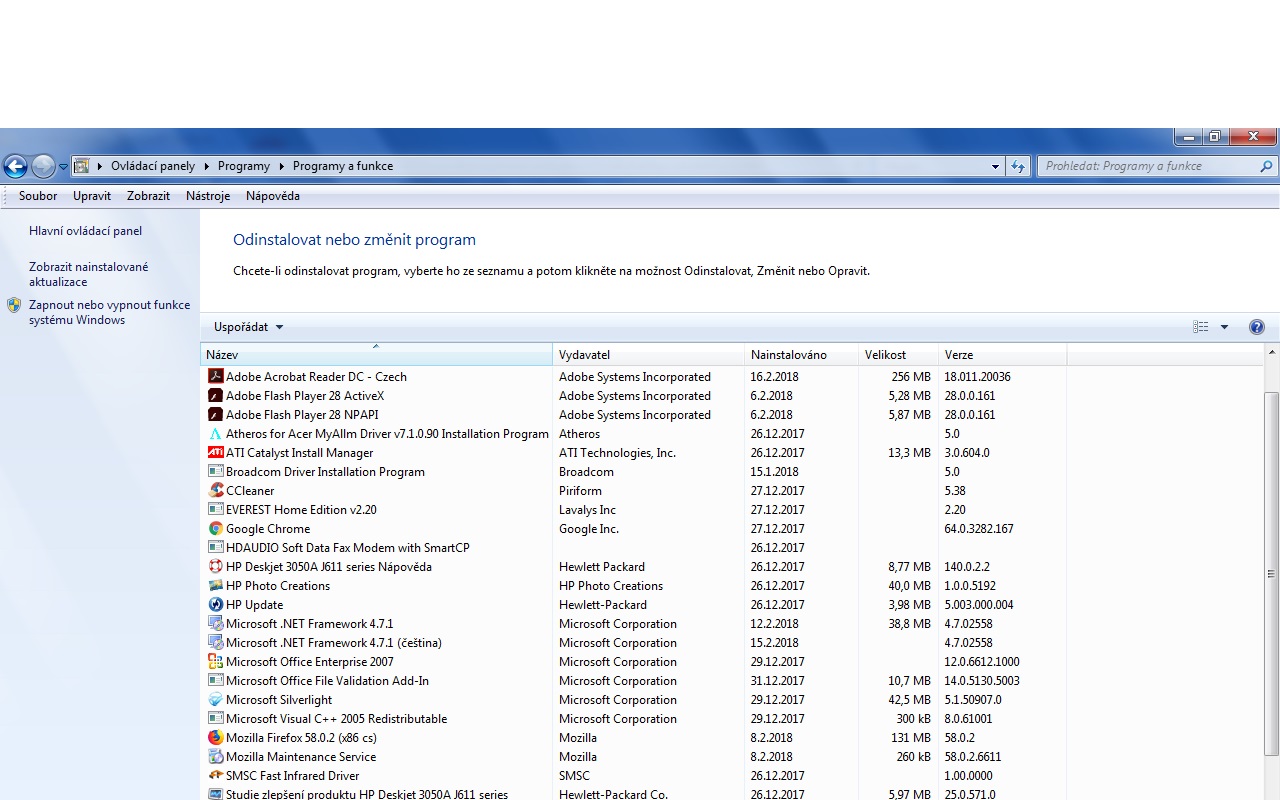Screen dimensions: 1280x800
Task: Click the CCleaner program icon
Action: (x=215, y=491)
